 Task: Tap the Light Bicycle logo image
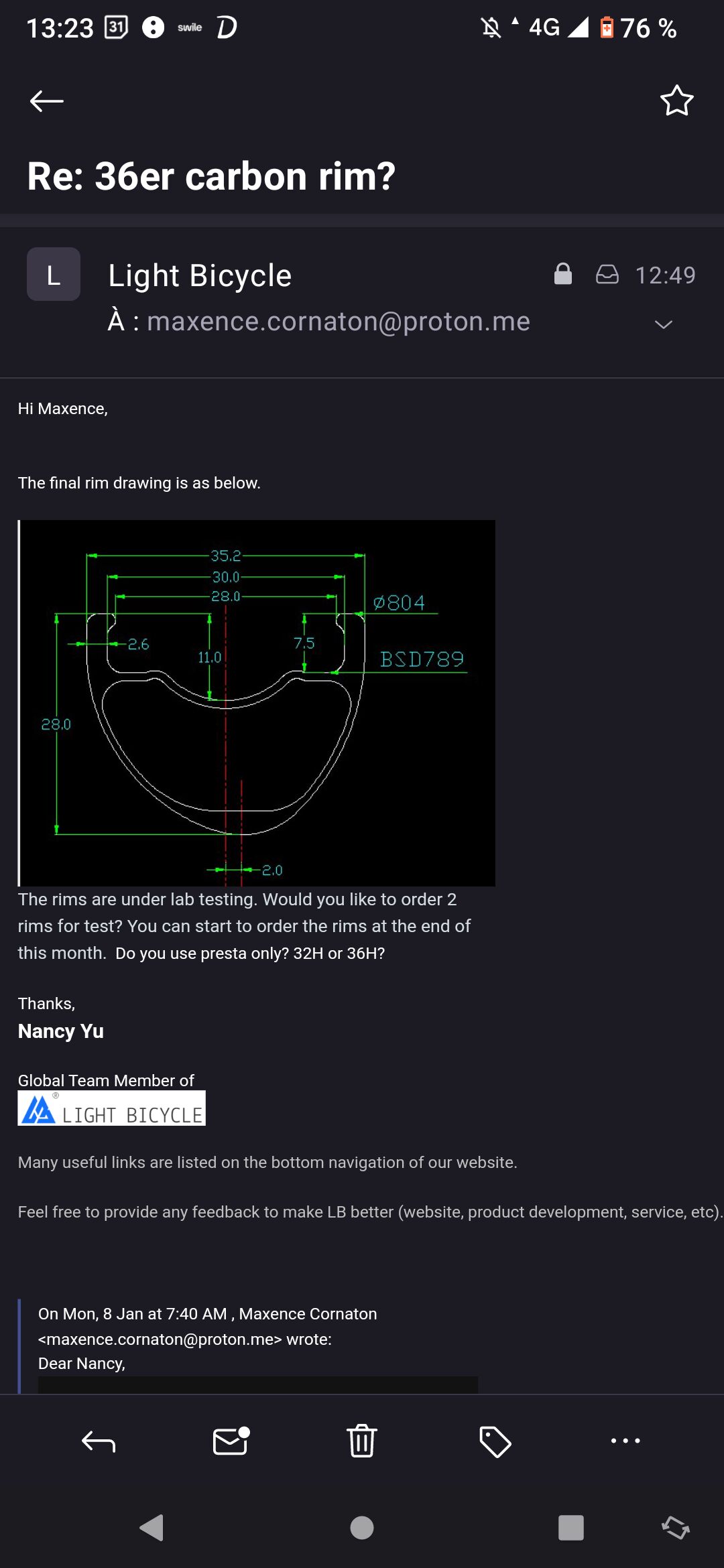tap(111, 1108)
